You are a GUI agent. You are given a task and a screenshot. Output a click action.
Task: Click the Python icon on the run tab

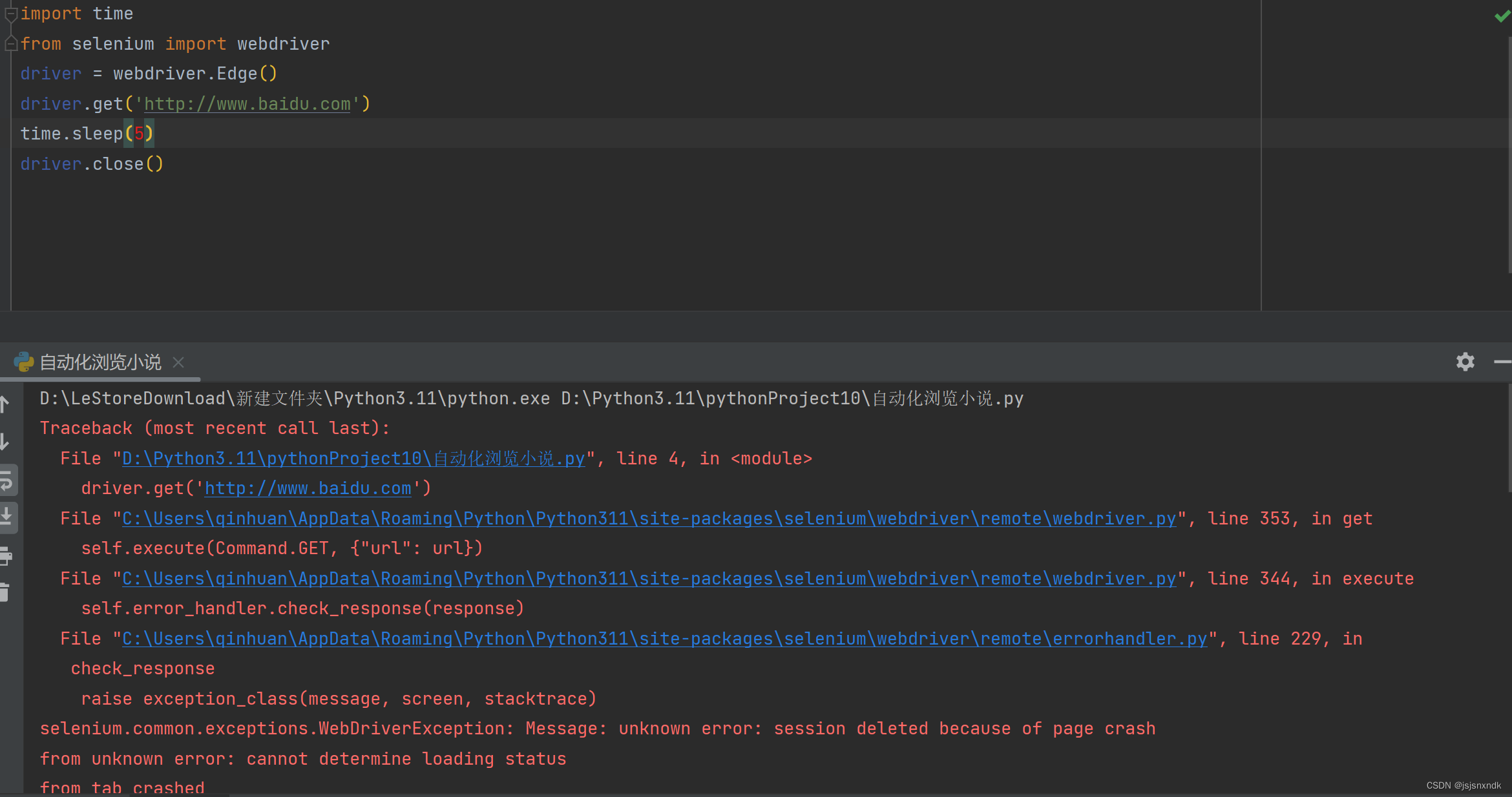tap(24, 362)
